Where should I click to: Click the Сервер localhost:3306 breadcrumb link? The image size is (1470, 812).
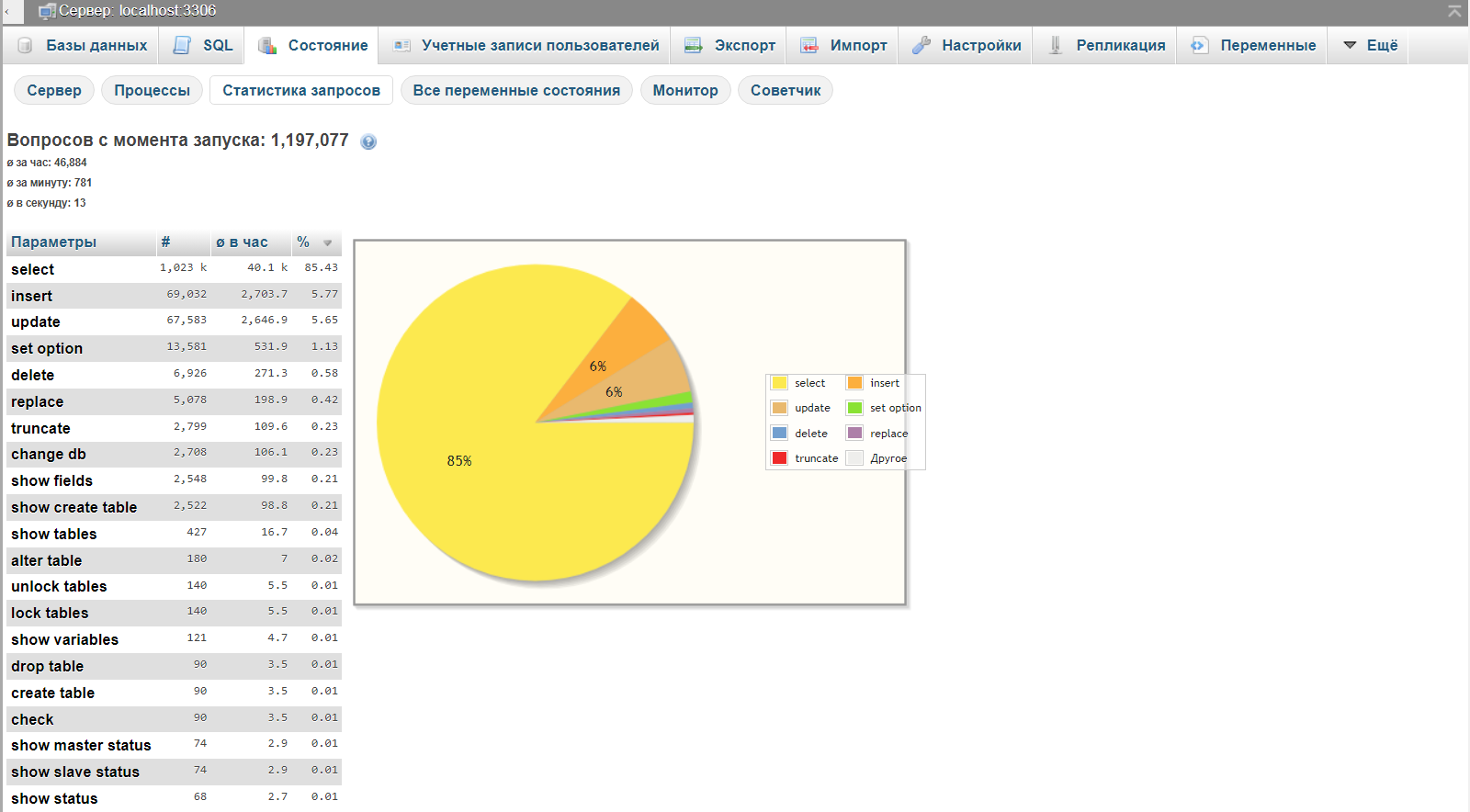[x=137, y=11]
